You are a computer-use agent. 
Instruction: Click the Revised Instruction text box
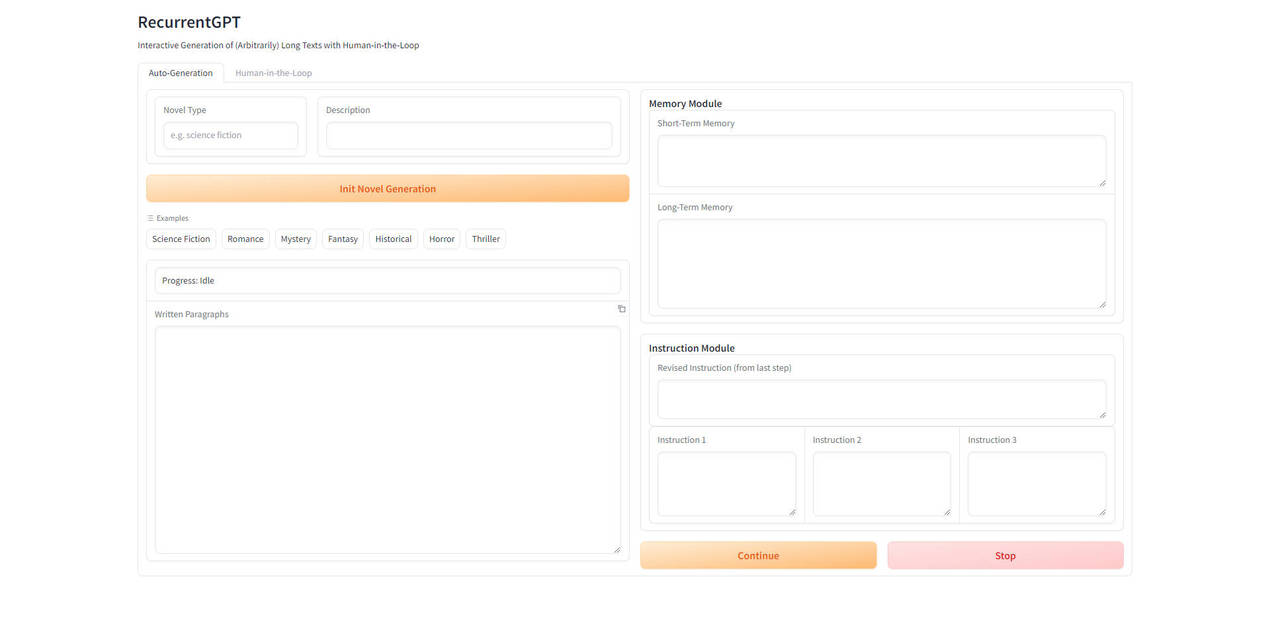click(x=881, y=400)
